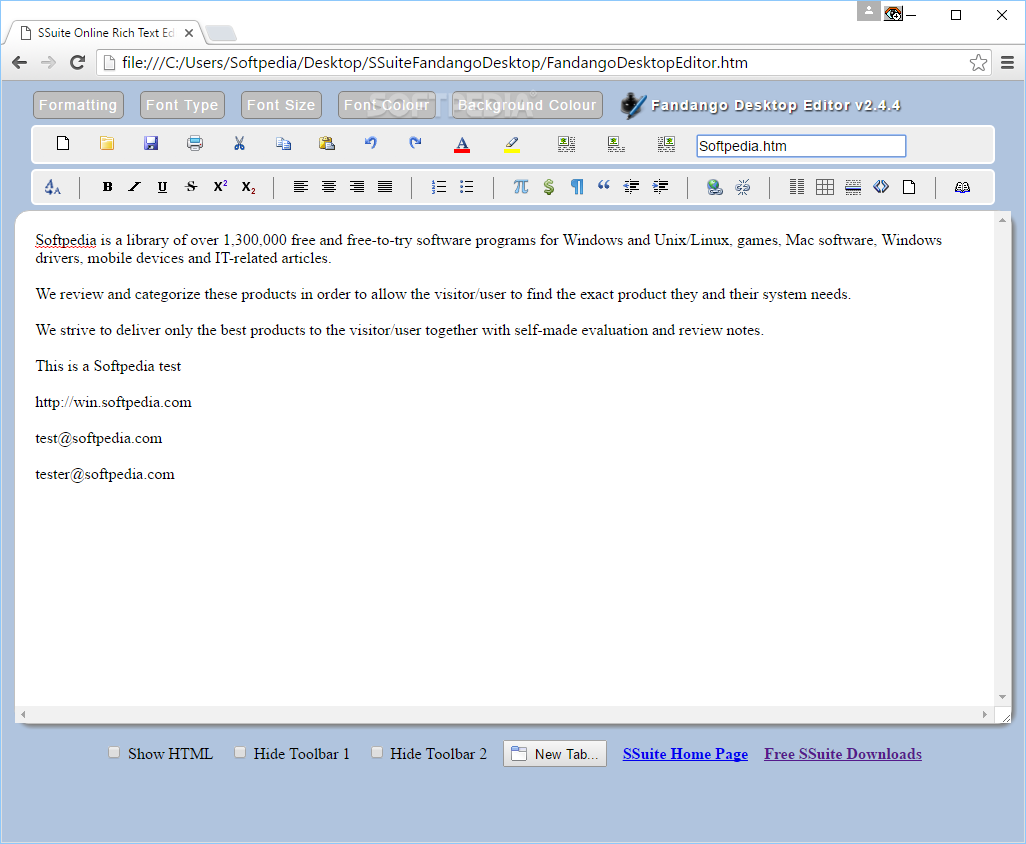Viewport: 1026px width, 844px height.
Task: Insert right-aligned image icon
Action: pos(666,145)
